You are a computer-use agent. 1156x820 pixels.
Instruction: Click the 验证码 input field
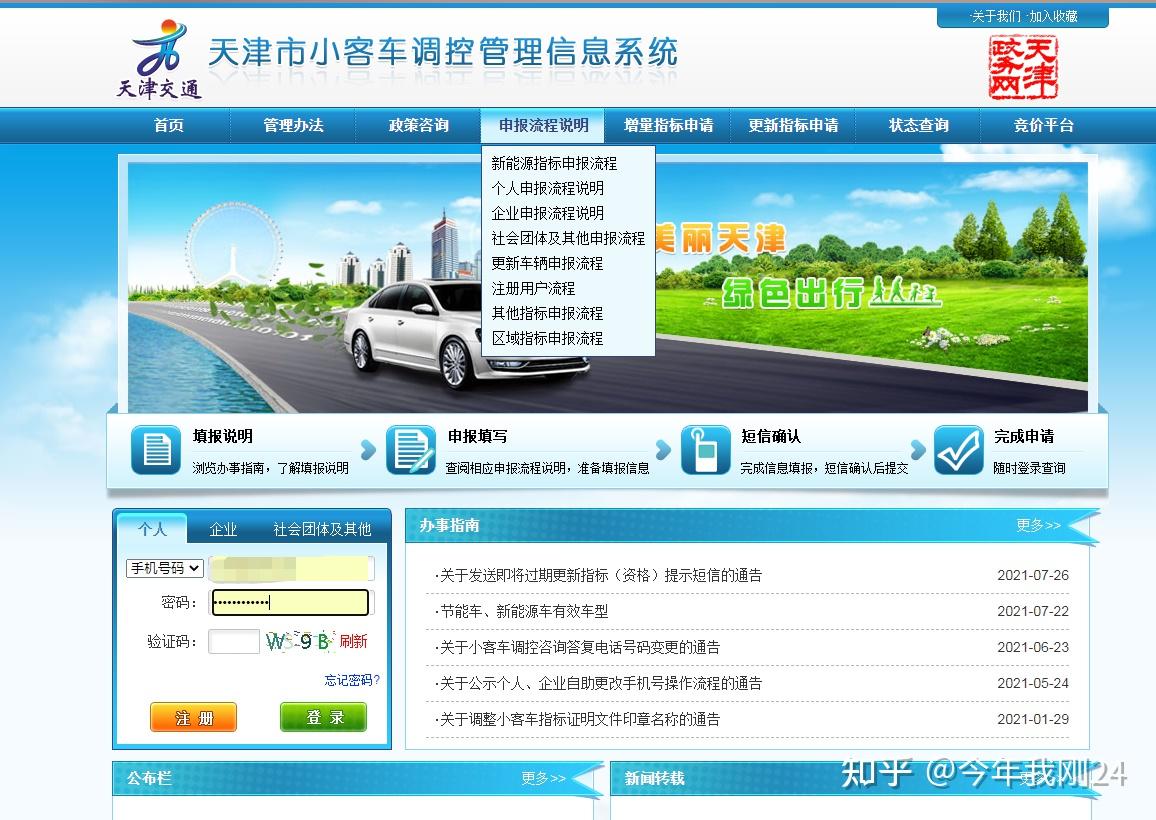pyautogui.click(x=233, y=640)
